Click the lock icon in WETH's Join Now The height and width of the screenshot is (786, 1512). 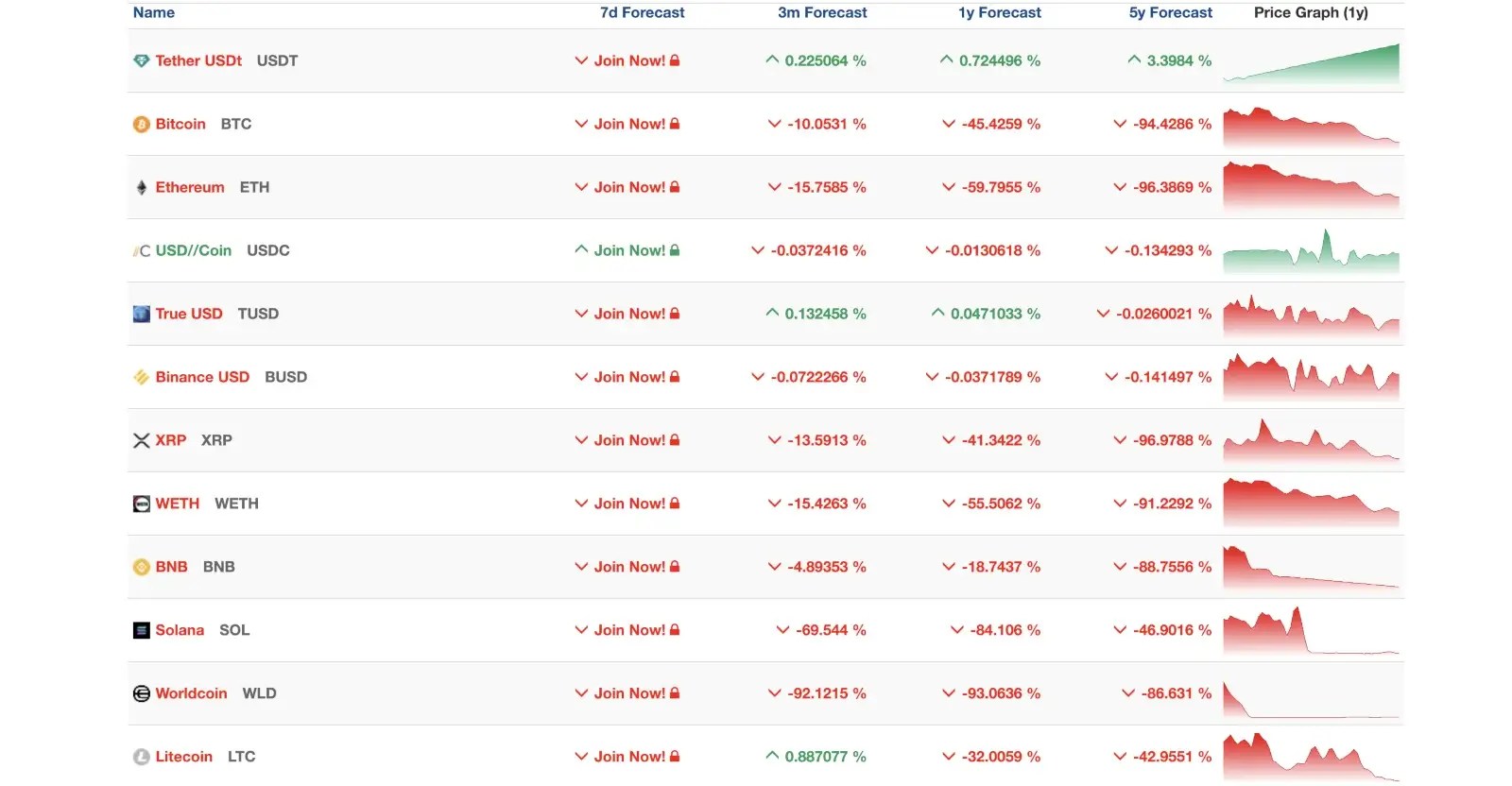click(675, 504)
